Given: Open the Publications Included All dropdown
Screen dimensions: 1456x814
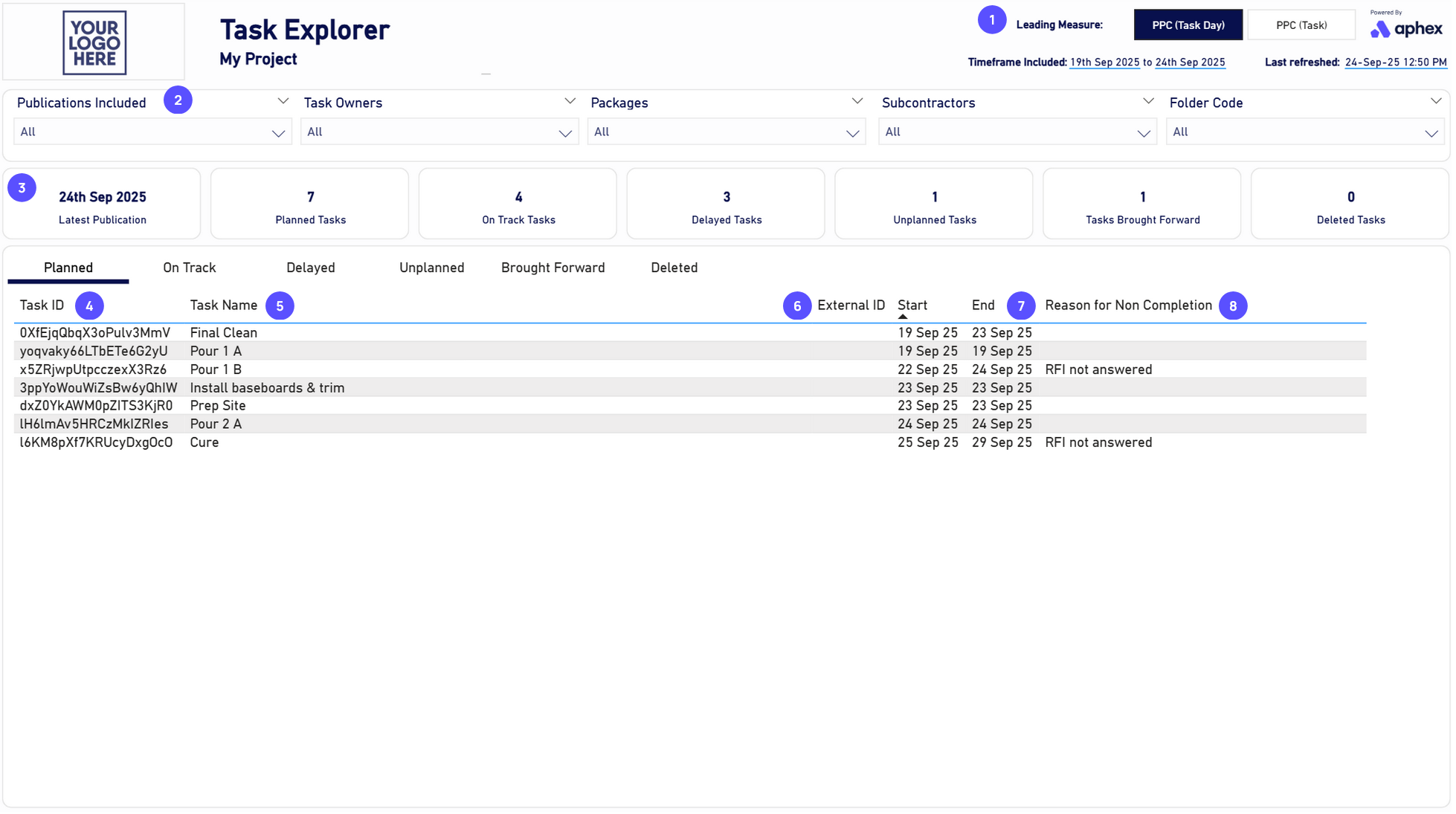Looking at the screenshot, I should coord(152,133).
